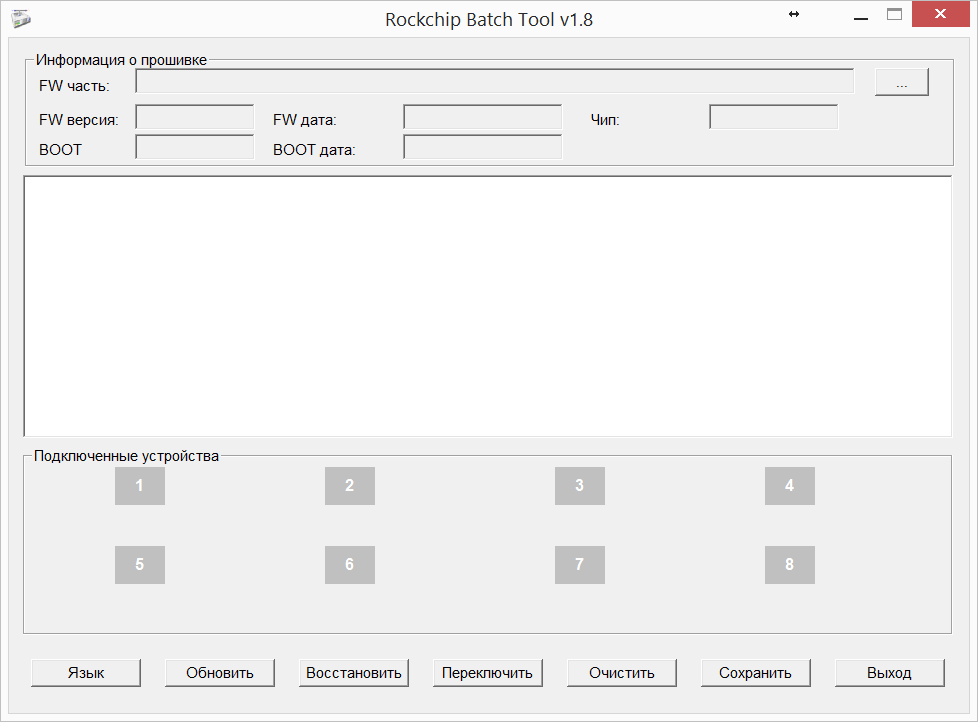
Task: Click device slot 2 indicator
Action: tap(349, 486)
